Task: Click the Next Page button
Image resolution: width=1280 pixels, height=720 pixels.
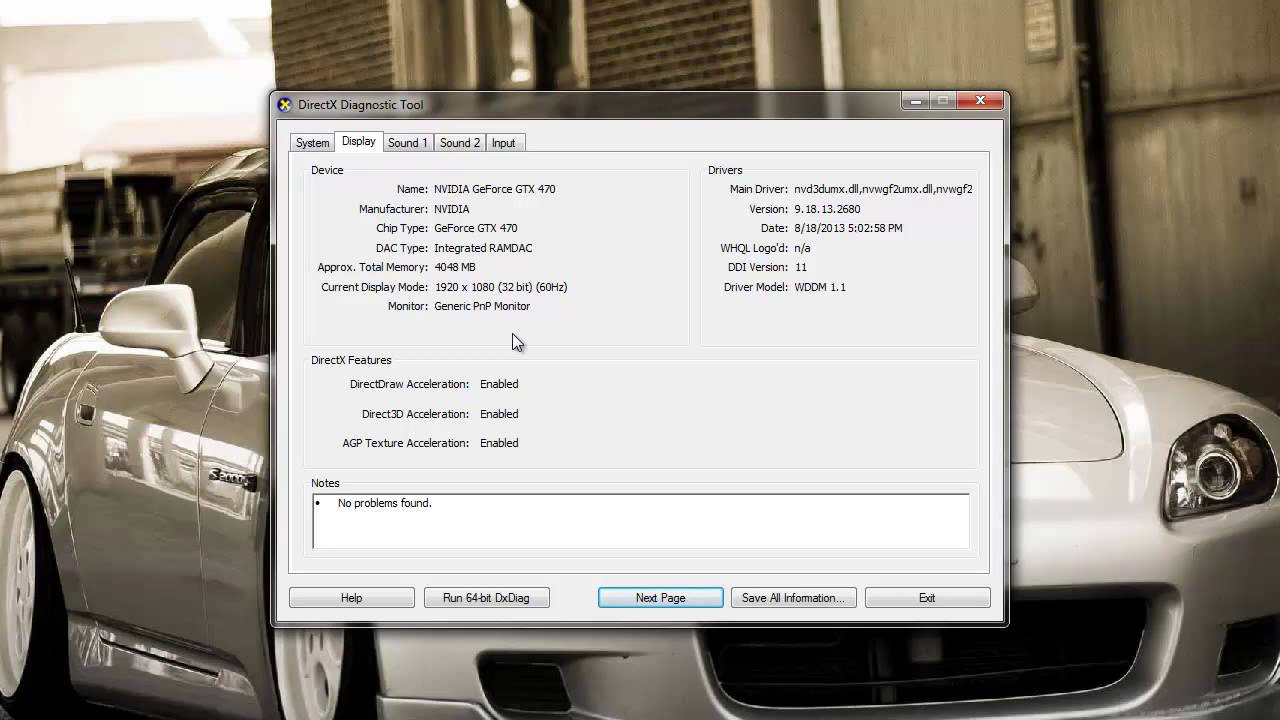Action: click(x=660, y=598)
